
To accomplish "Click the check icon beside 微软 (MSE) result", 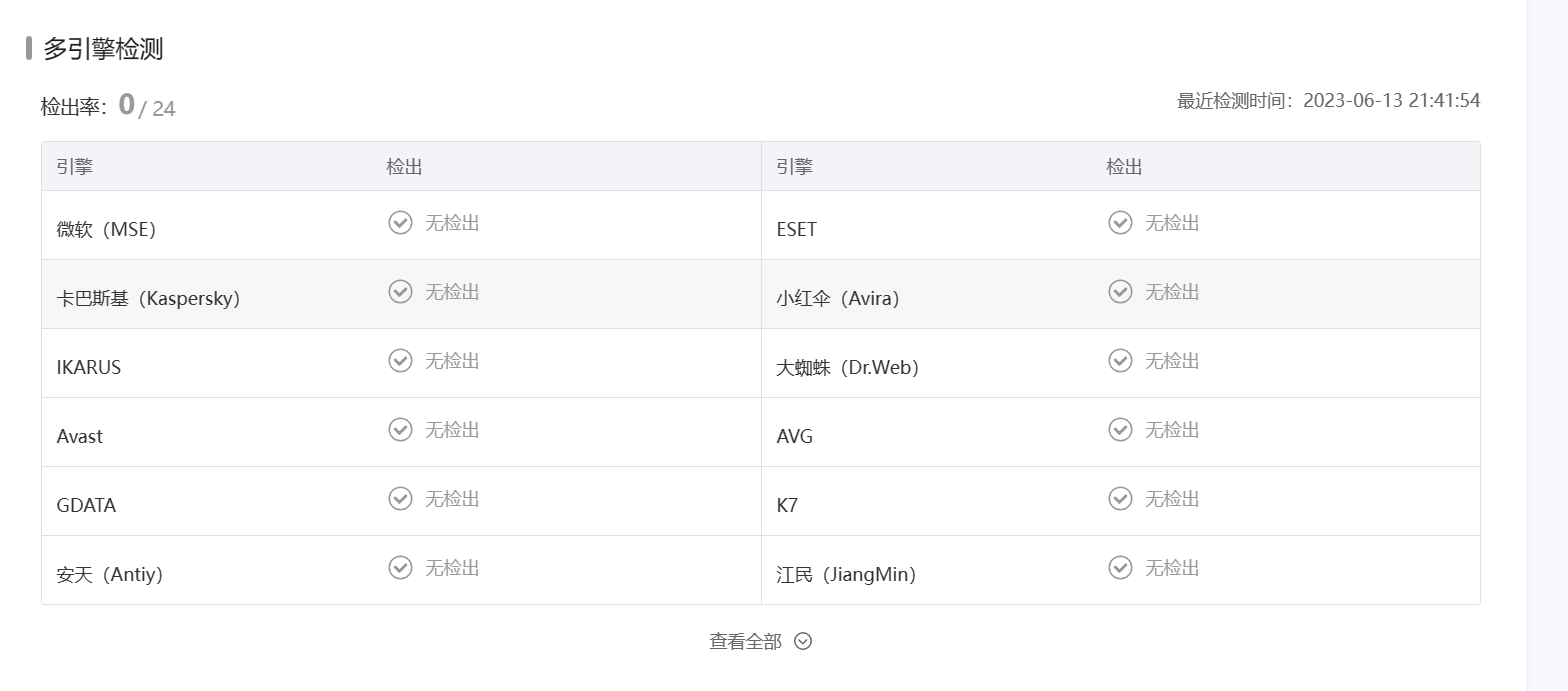I will [x=400, y=222].
